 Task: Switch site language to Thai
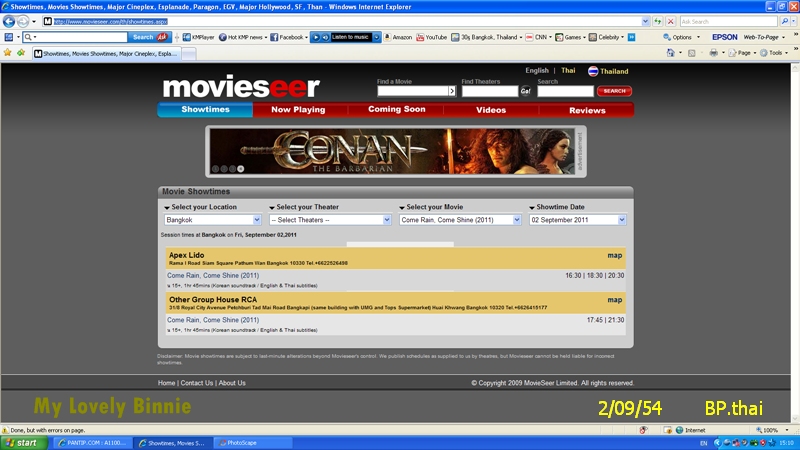(568, 70)
